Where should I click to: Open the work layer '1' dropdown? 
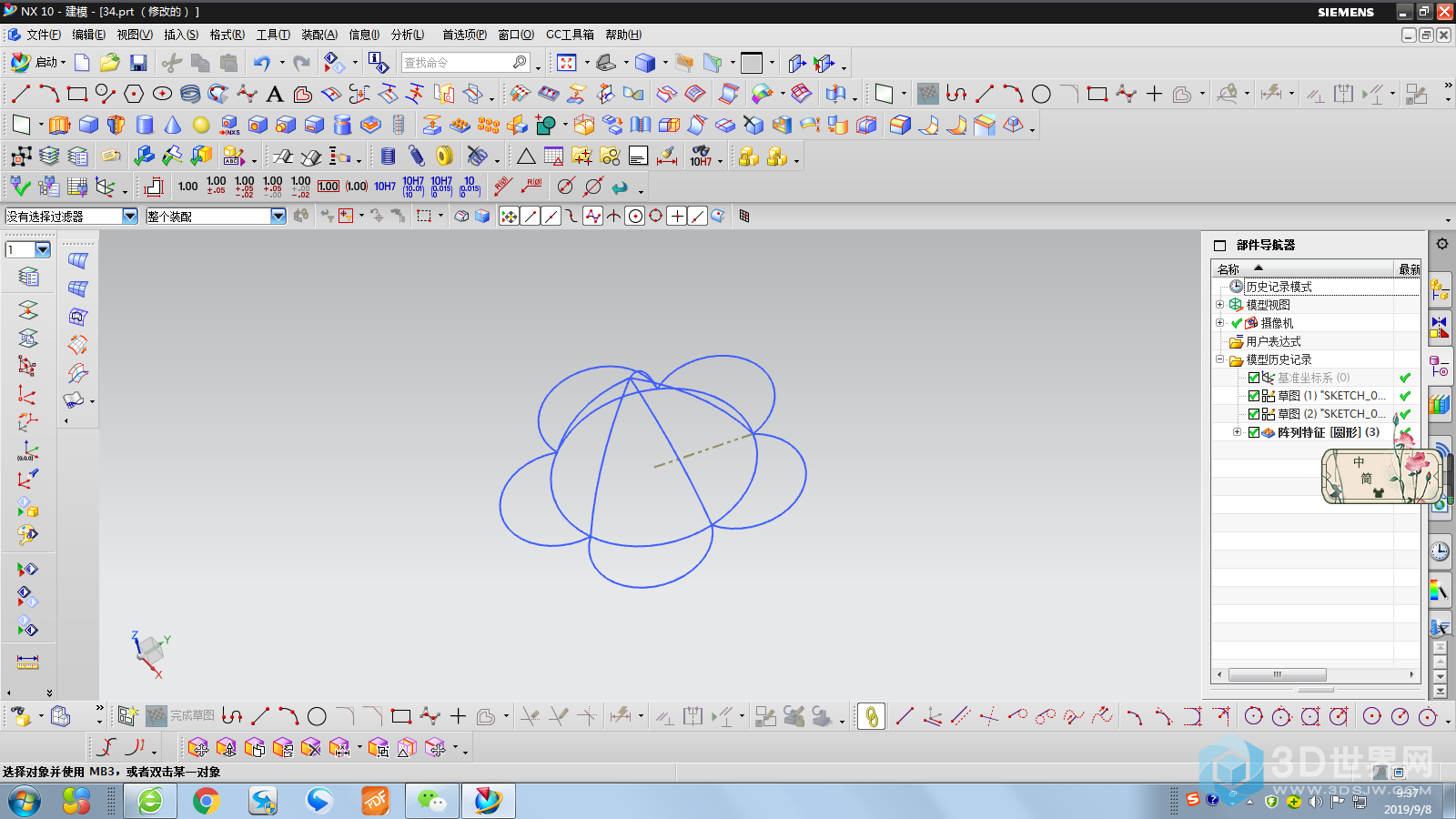(43, 249)
